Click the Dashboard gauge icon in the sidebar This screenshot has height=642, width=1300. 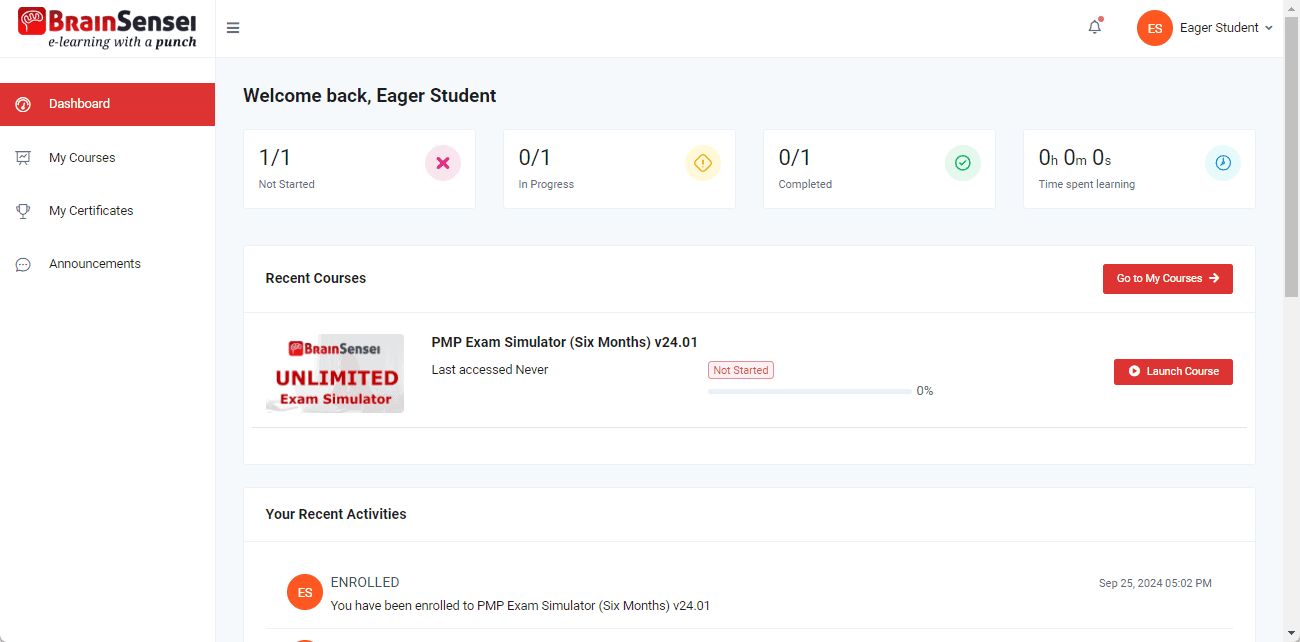tap(23, 104)
